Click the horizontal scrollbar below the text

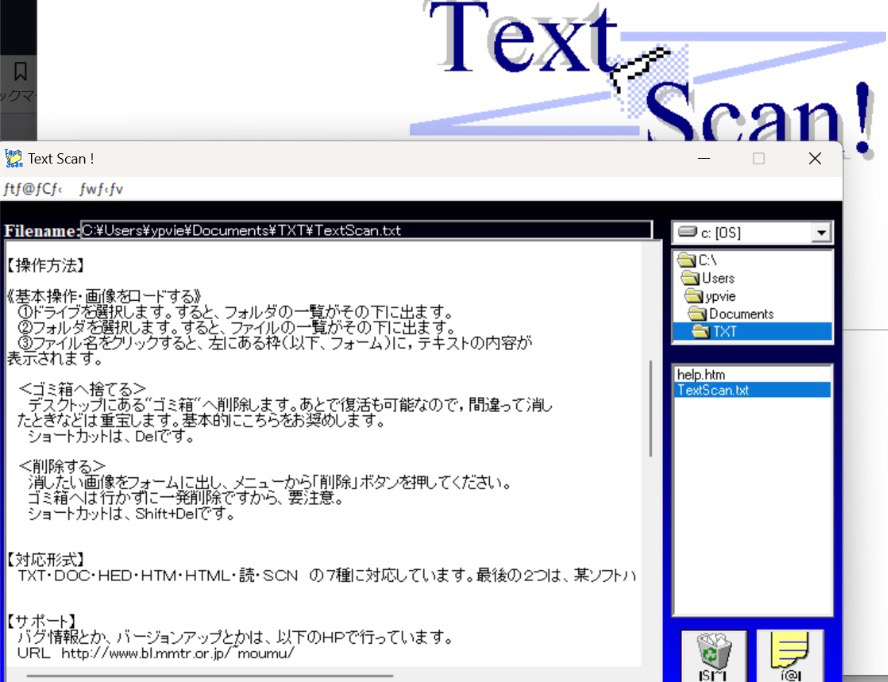click(210, 676)
